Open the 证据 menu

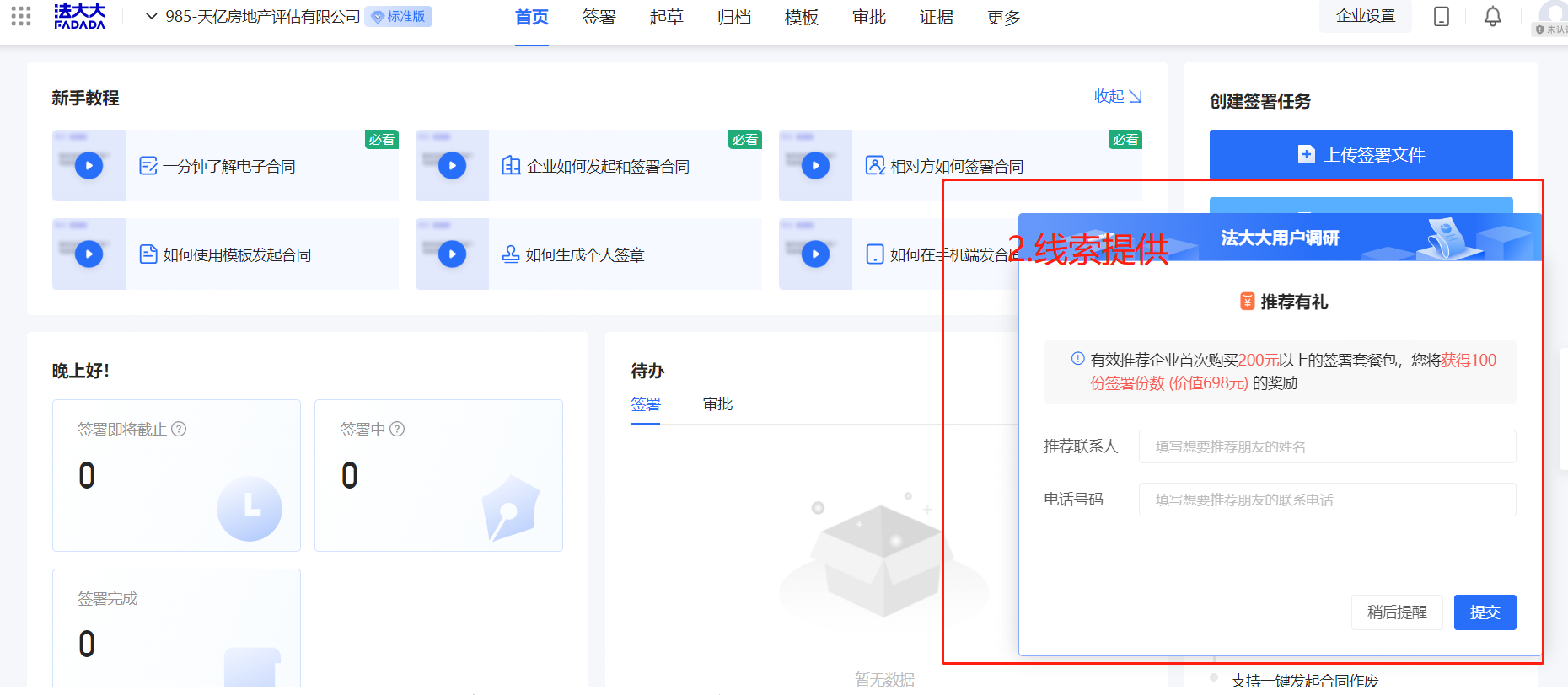[x=937, y=17]
